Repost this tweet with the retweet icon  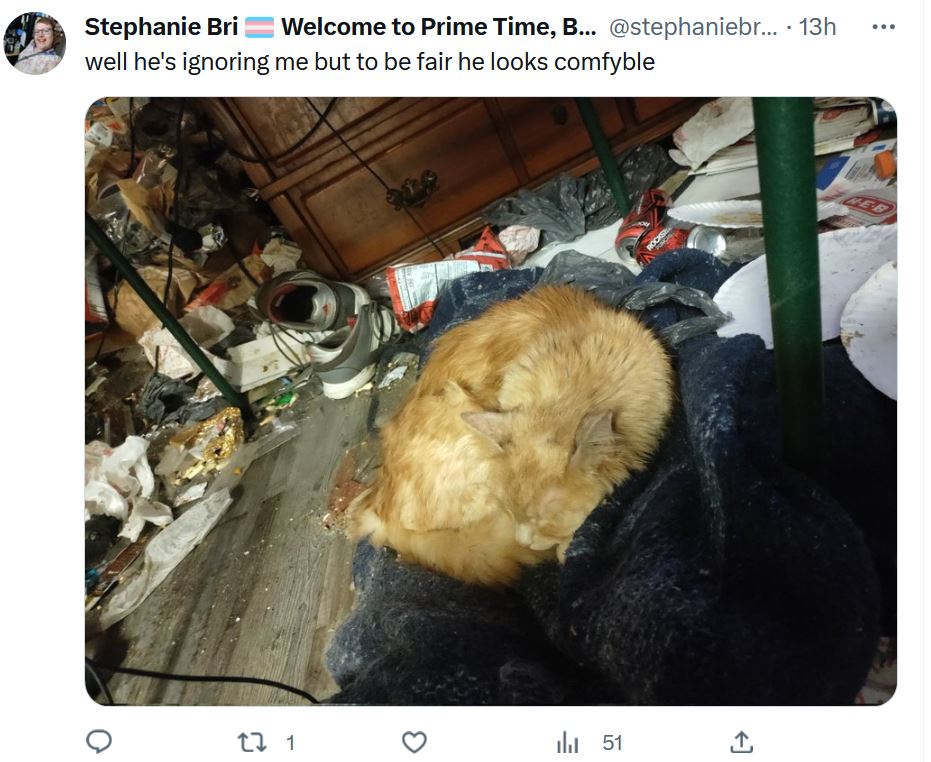click(252, 742)
